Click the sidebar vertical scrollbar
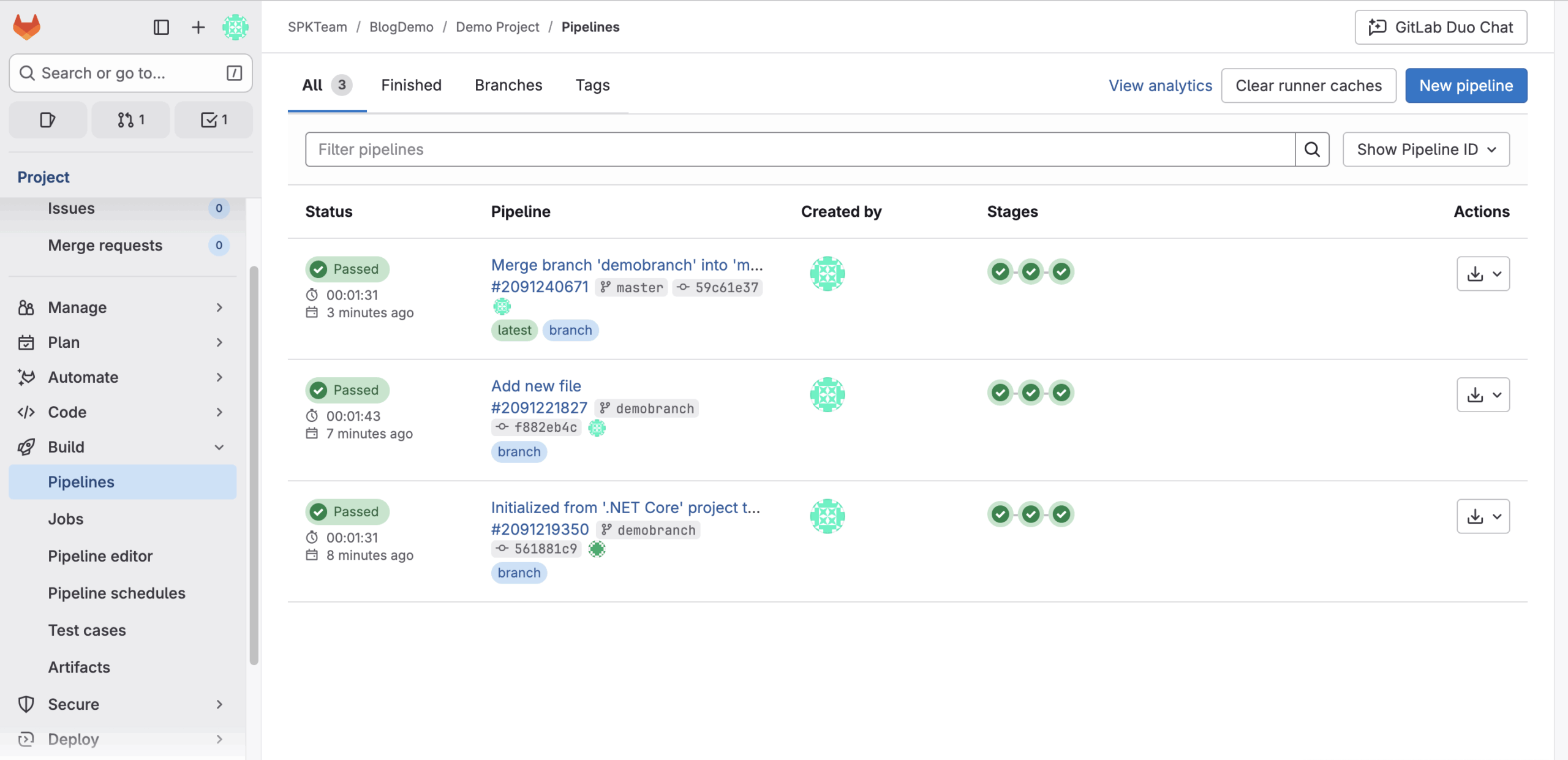Screen dimensions: 1568x760 tap(254, 465)
